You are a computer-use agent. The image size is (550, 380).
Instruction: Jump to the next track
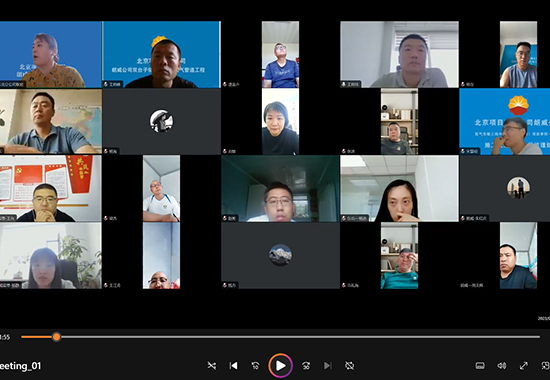[328, 366]
